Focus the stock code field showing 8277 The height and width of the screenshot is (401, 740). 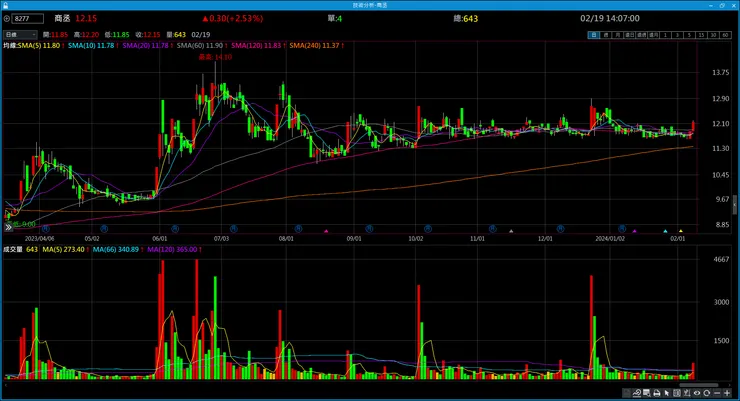coord(28,18)
